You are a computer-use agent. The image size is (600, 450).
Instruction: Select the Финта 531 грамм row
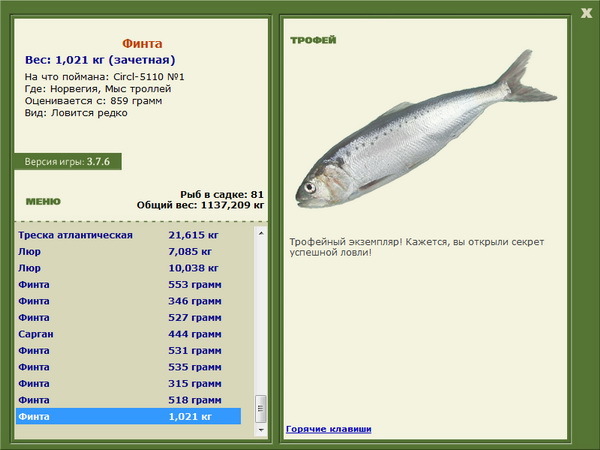pos(129,350)
